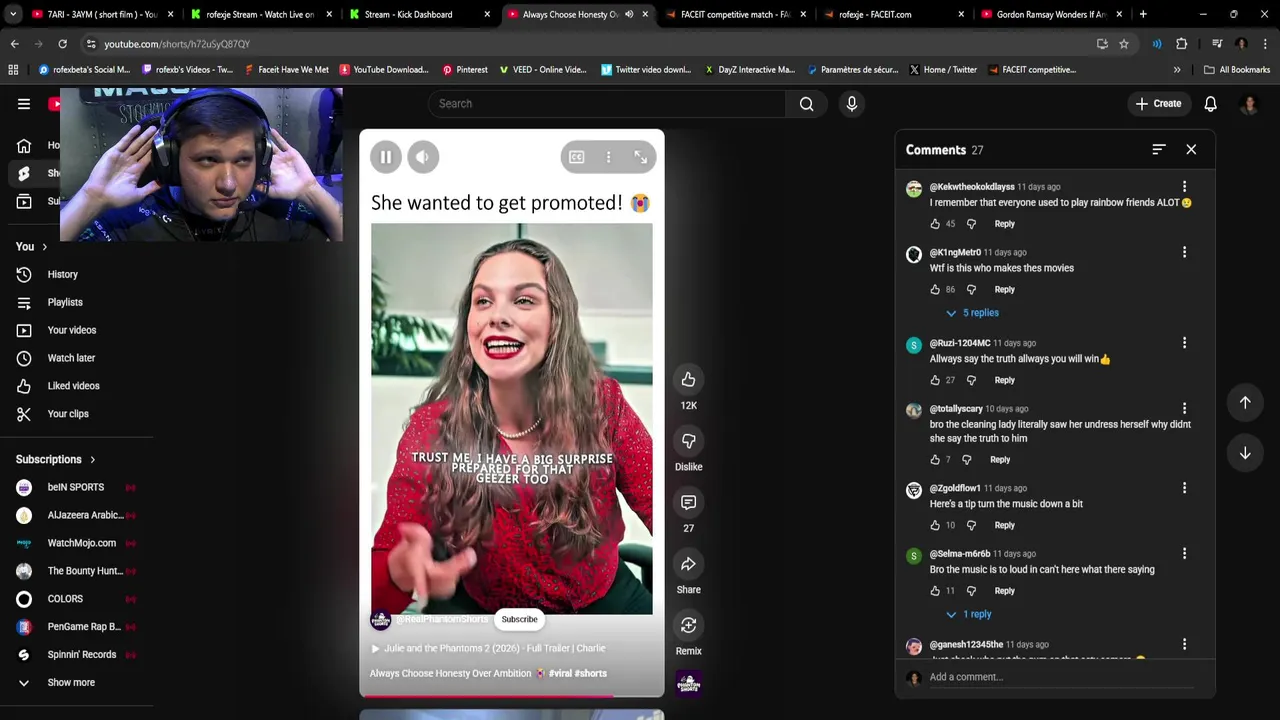Show hidden bookmarks chevron
1280x720 pixels.
click(x=1177, y=70)
